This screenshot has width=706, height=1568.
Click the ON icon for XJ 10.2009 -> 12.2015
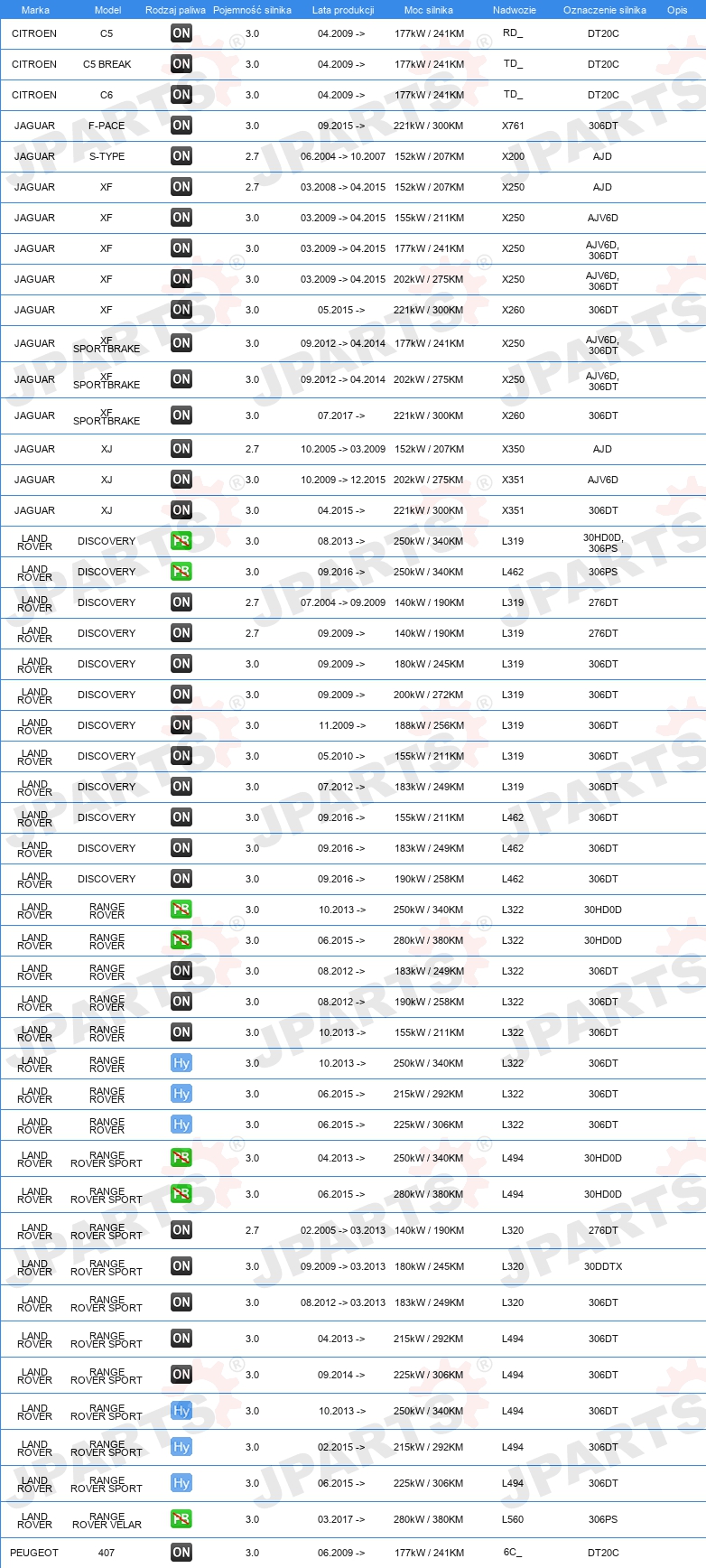pyautogui.click(x=181, y=480)
